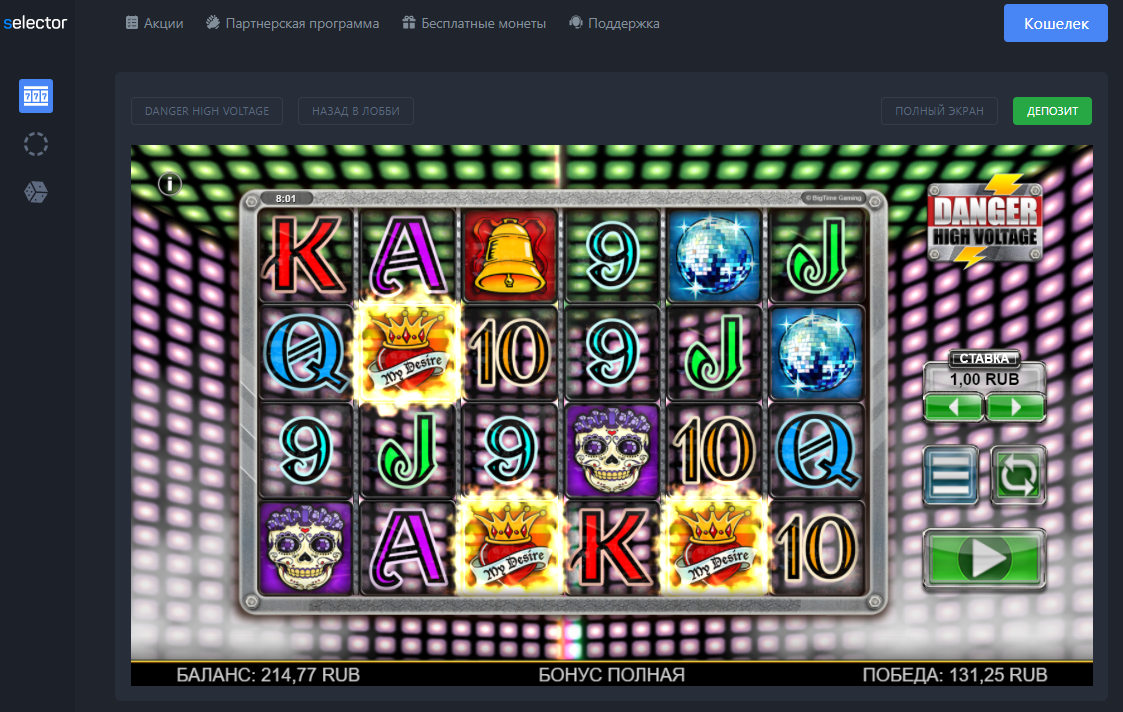Open the Акции menu item
The image size is (1123, 712).
tap(155, 23)
